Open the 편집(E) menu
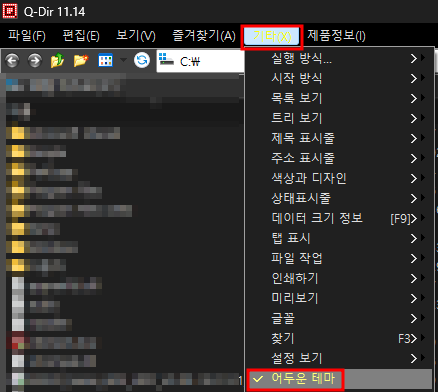Viewport: 438px width, 392px height. pyautogui.click(x=81, y=36)
